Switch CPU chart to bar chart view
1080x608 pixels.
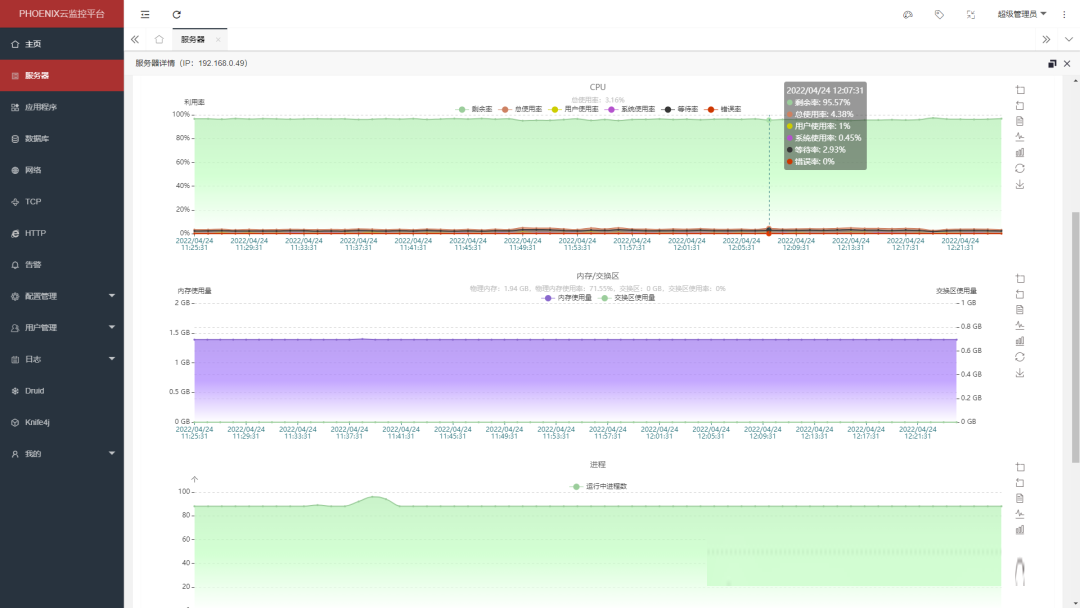point(1020,153)
